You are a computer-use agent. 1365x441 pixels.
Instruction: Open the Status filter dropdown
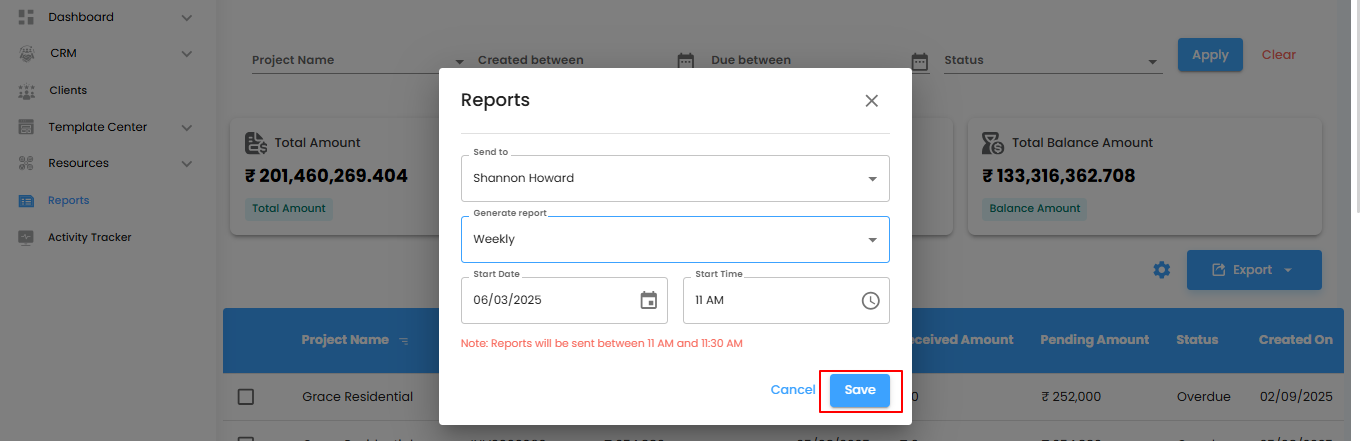[1052, 61]
